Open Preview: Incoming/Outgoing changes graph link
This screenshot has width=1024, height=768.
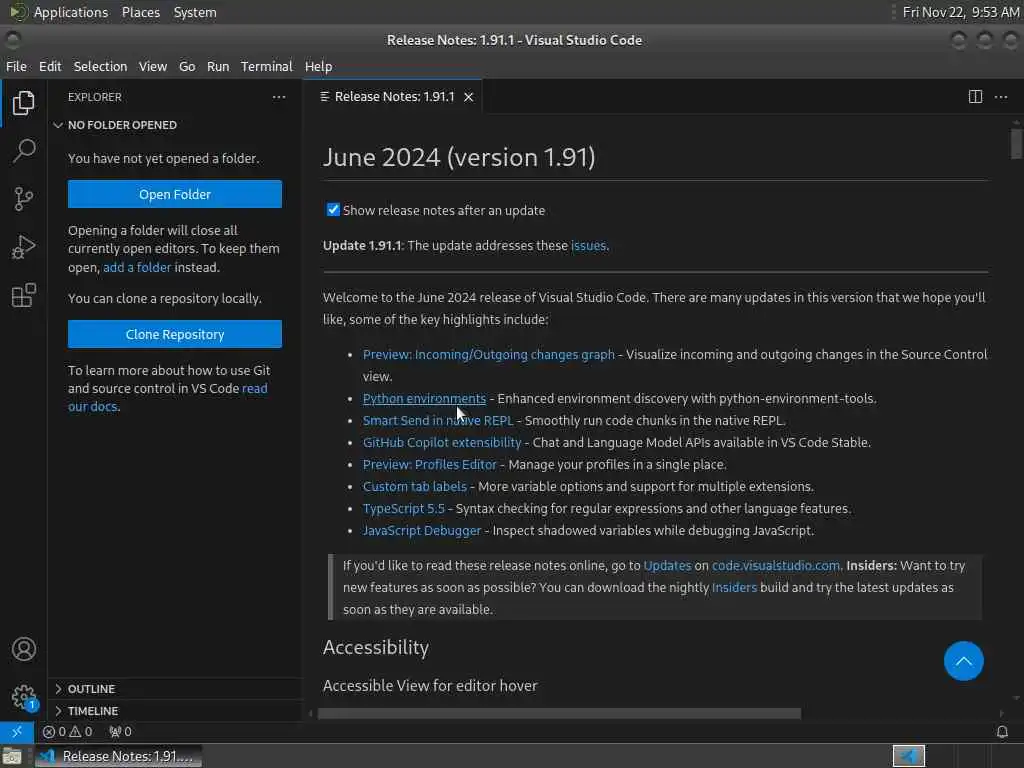click(488, 355)
